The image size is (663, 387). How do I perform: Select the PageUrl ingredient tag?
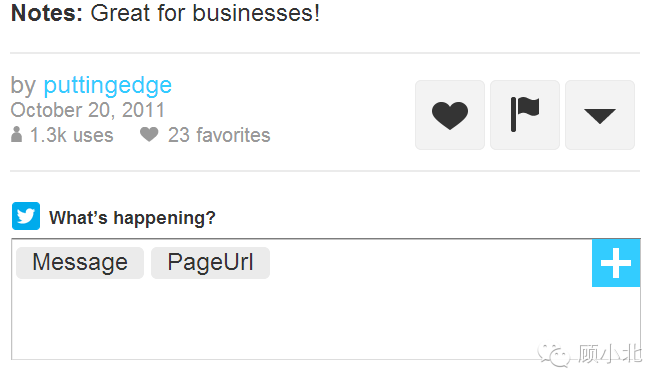(x=210, y=263)
